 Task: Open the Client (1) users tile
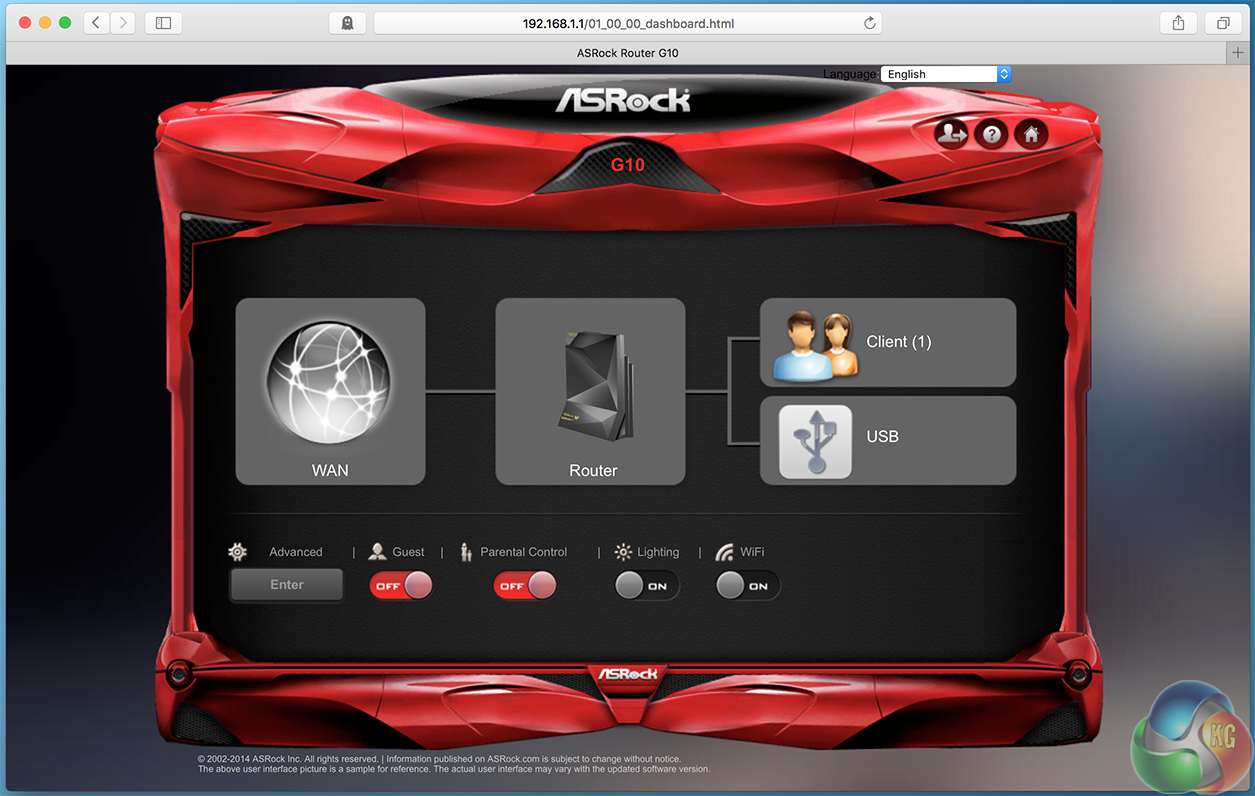[x=888, y=342]
